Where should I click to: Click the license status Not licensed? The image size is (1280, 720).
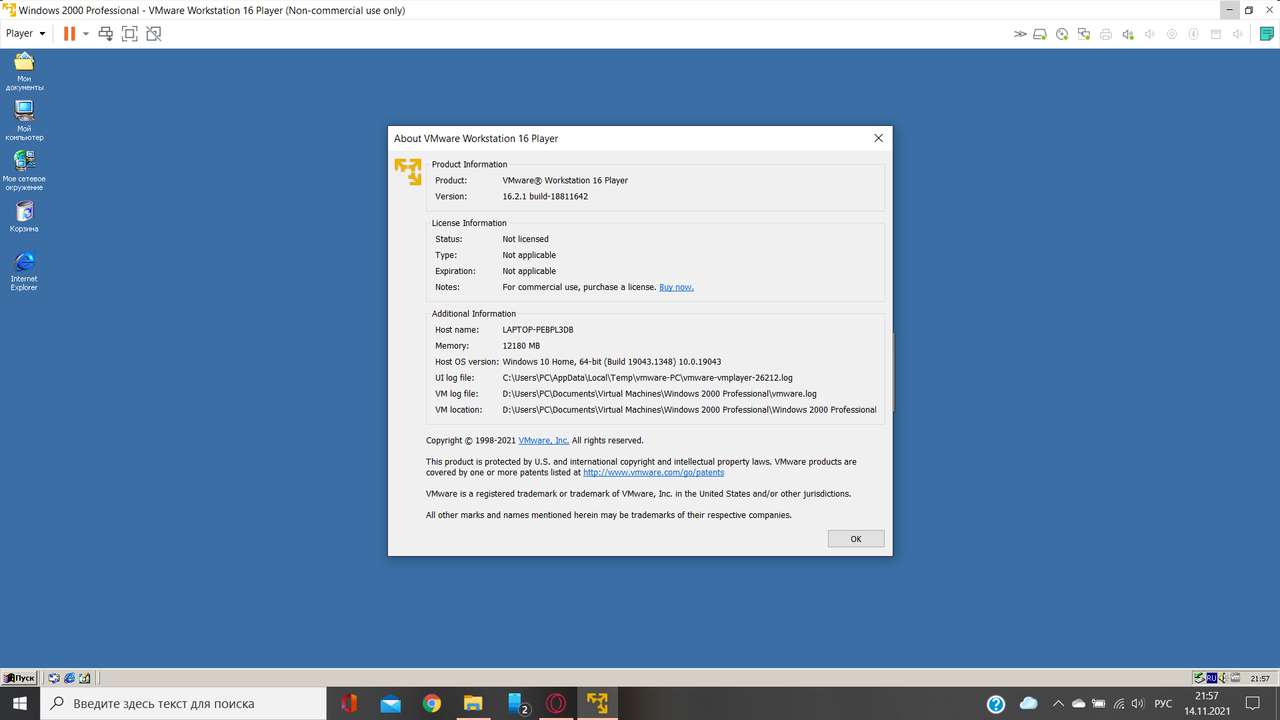click(526, 239)
